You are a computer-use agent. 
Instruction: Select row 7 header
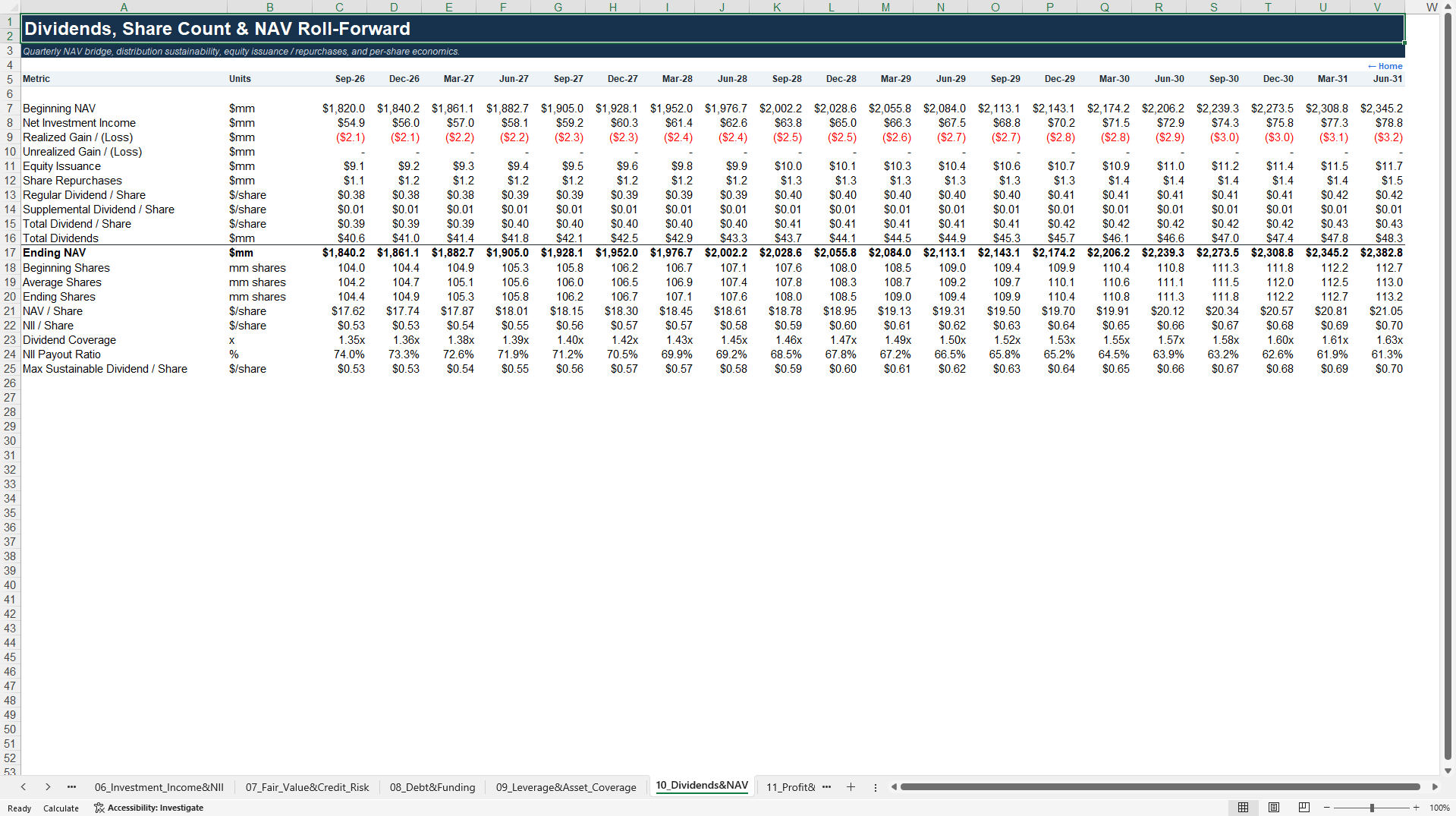10,109
